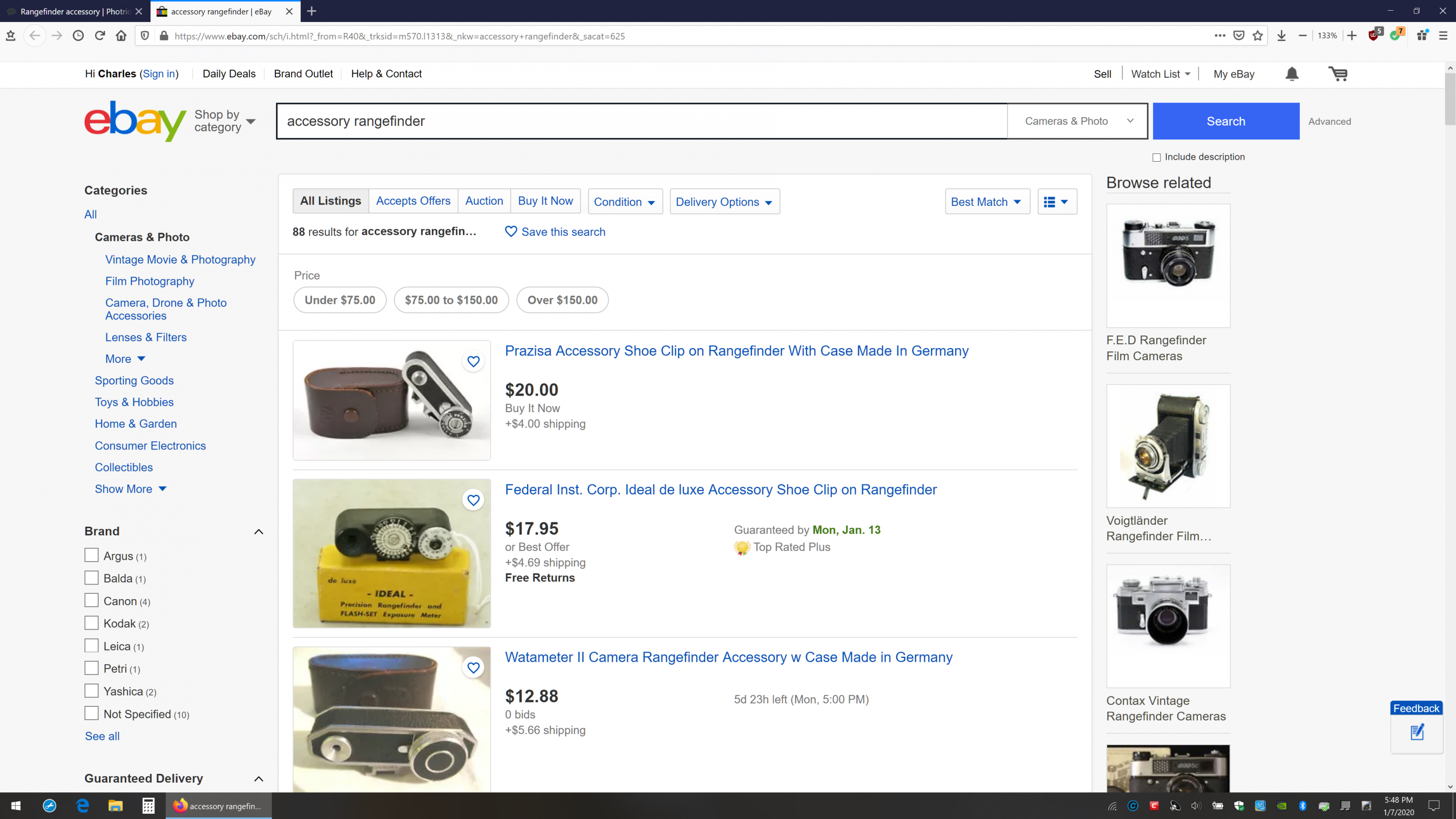Open File Explorer from the taskbar
The image size is (1456, 819).
[x=116, y=806]
